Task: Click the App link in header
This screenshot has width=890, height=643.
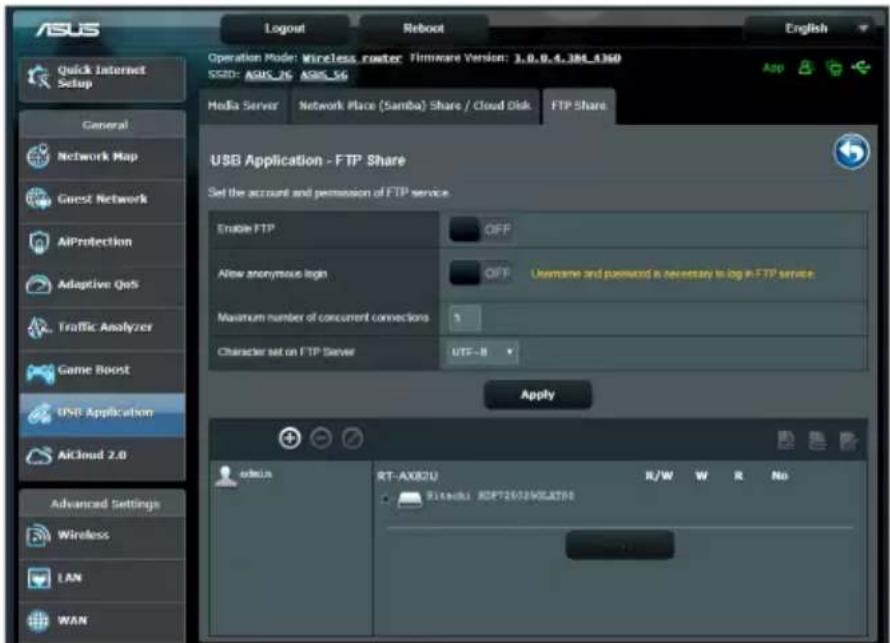Action: [x=773, y=68]
